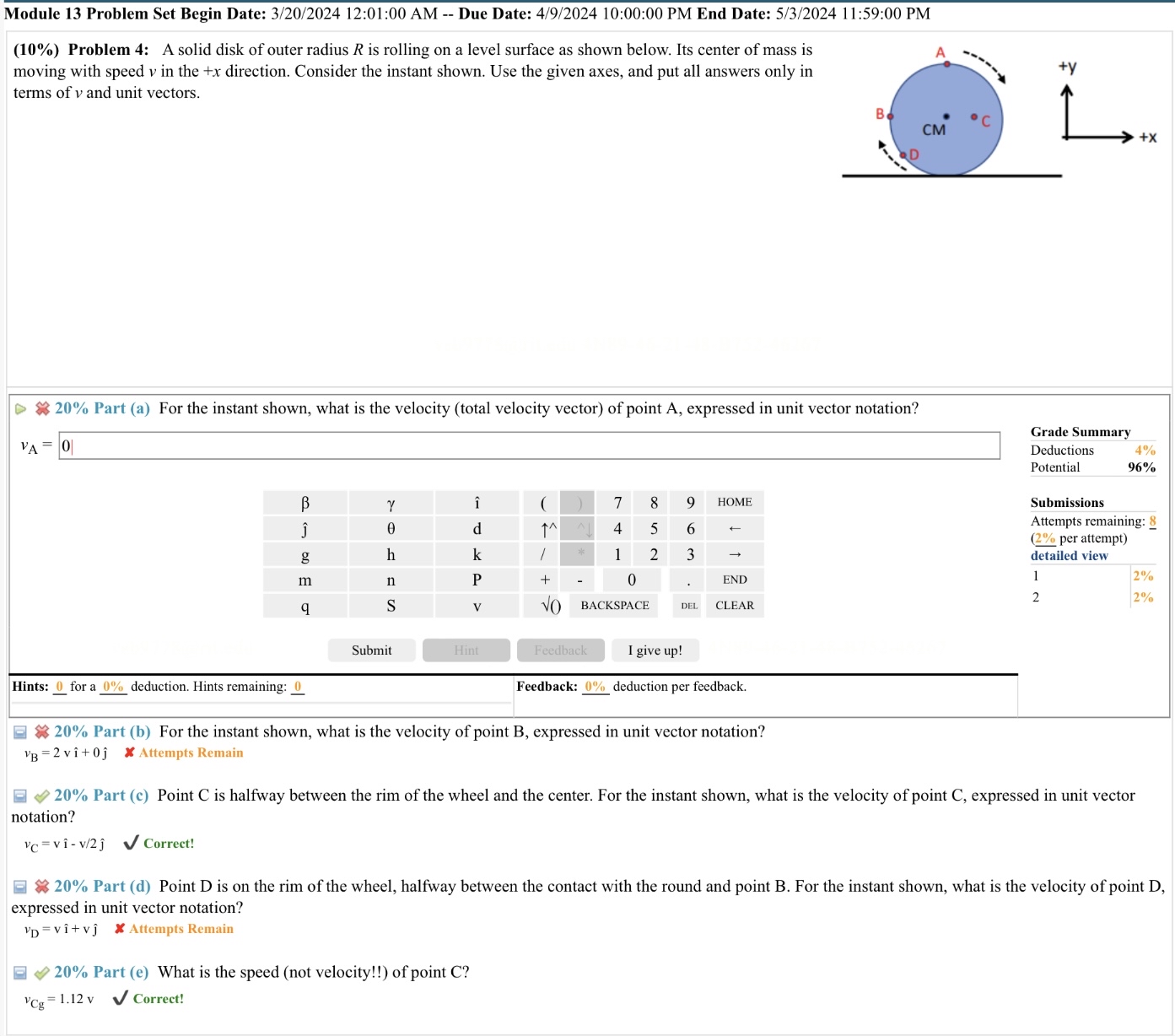Select the î unit vector key
The width and height of the screenshot is (1175, 1036).
tap(477, 502)
